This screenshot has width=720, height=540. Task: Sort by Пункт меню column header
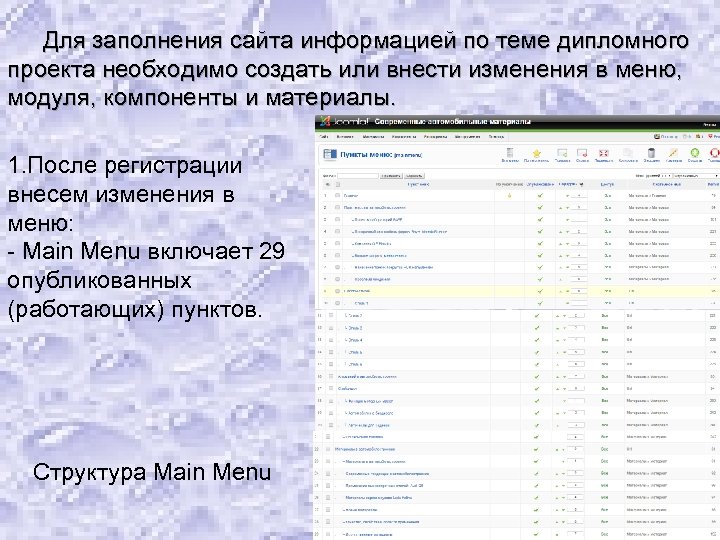tap(418, 184)
